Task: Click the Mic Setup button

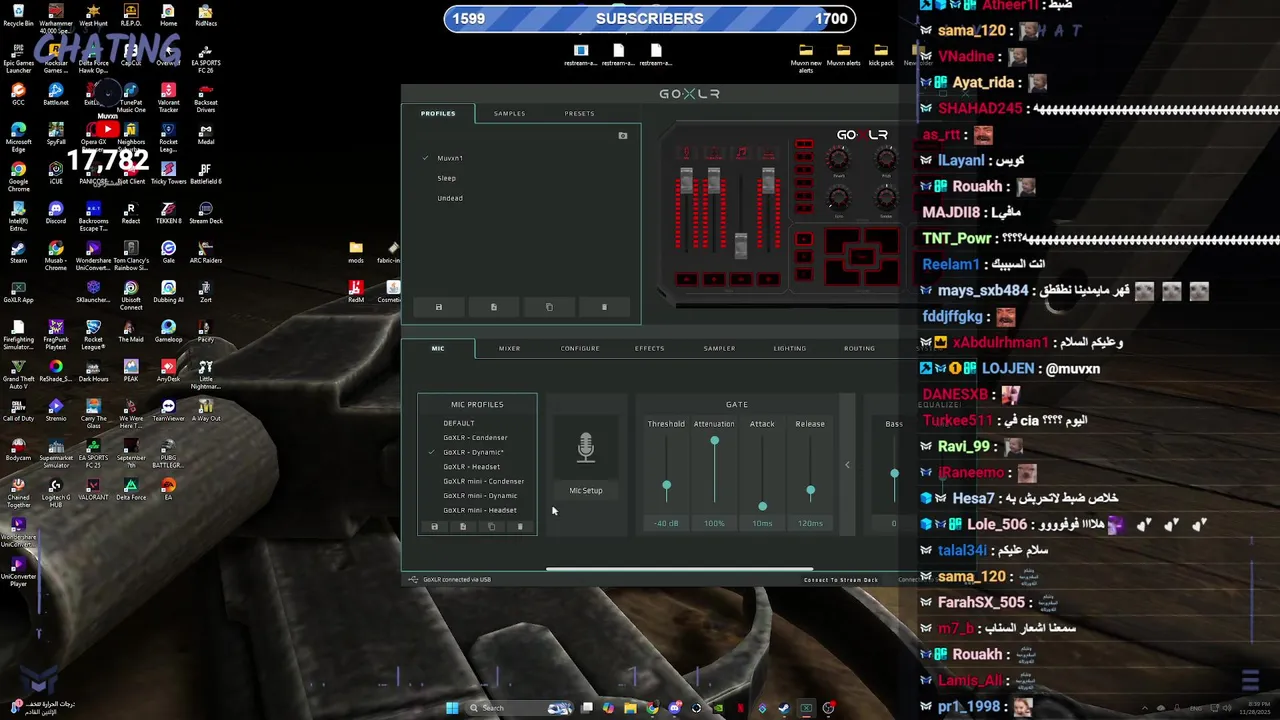Action: click(x=586, y=490)
